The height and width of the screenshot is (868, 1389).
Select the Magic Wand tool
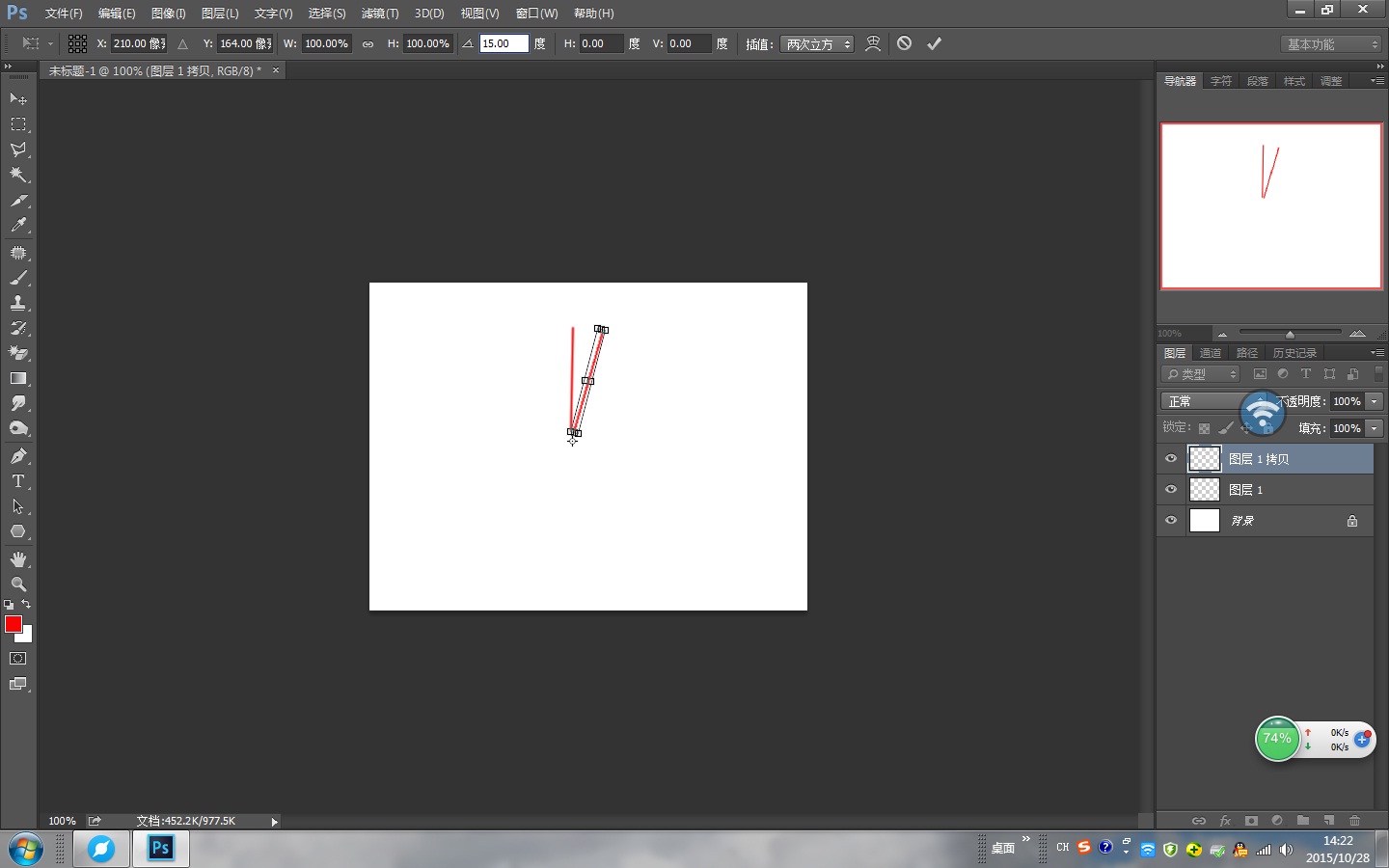click(18, 176)
